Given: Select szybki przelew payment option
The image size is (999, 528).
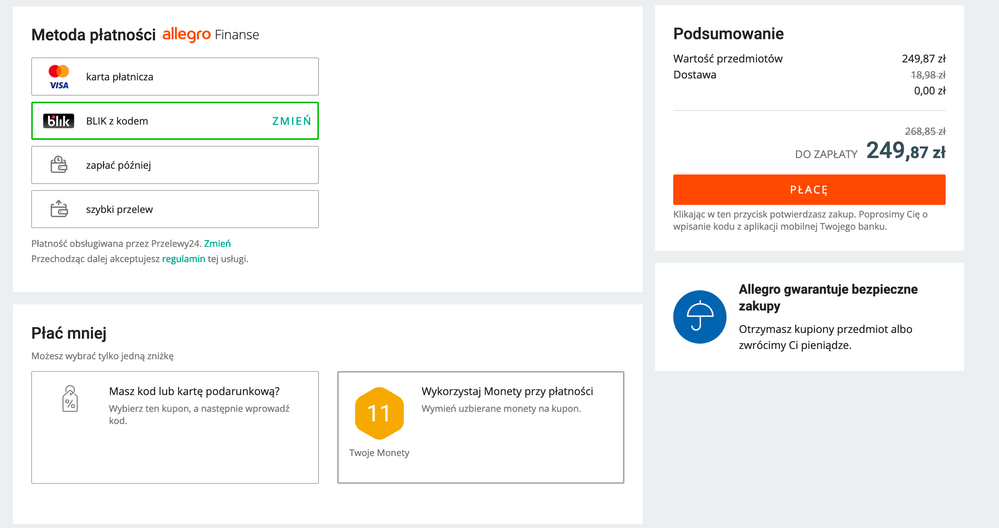Looking at the screenshot, I should point(175,209).
